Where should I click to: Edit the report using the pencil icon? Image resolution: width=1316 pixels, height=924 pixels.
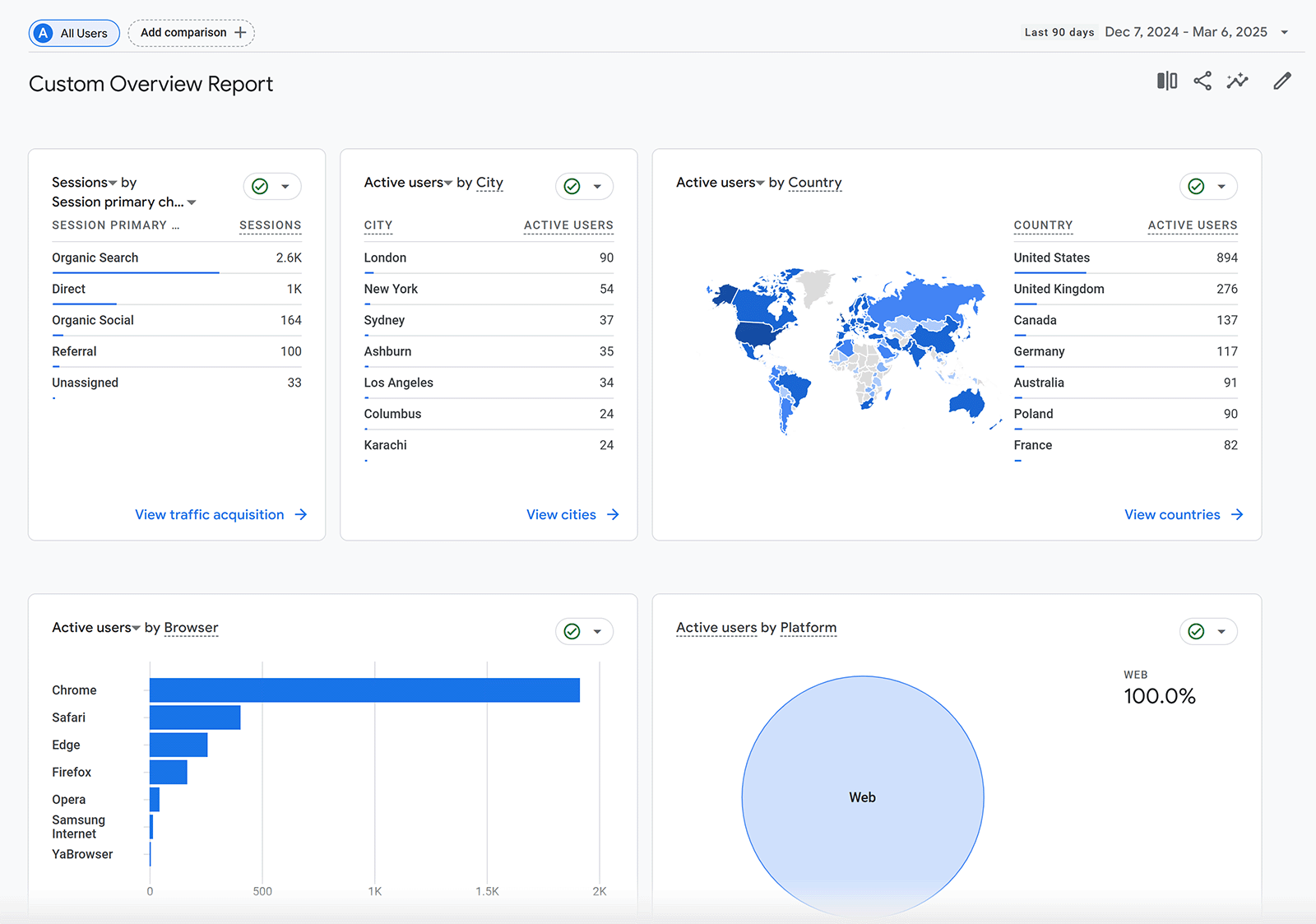tap(1282, 81)
